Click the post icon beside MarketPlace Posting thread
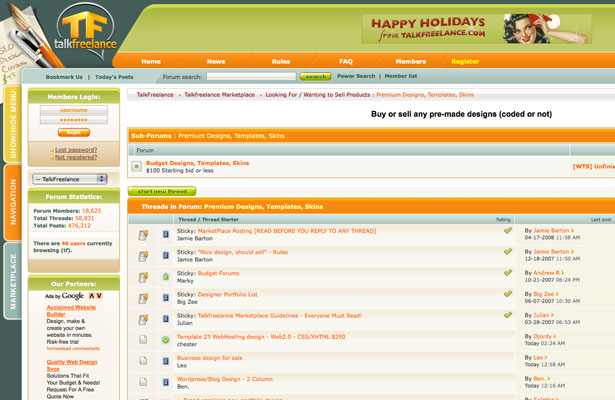The image size is (615, 400). pos(166,234)
